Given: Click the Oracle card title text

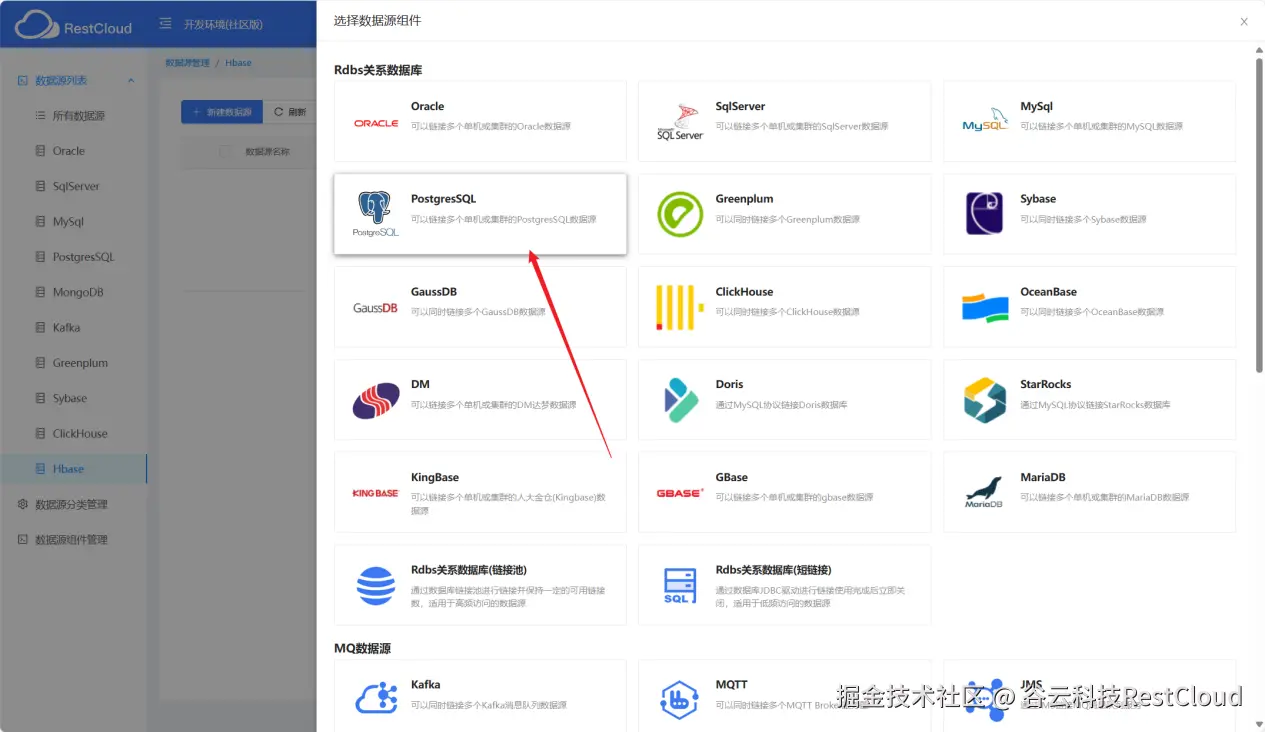Looking at the screenshot, I should (427, 106).
